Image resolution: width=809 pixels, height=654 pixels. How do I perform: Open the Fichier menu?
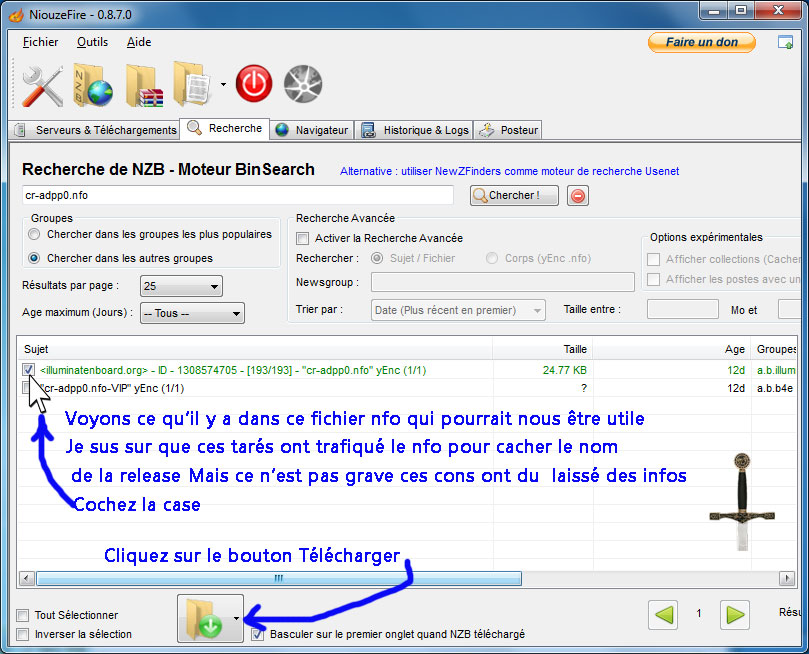[40, 42]
